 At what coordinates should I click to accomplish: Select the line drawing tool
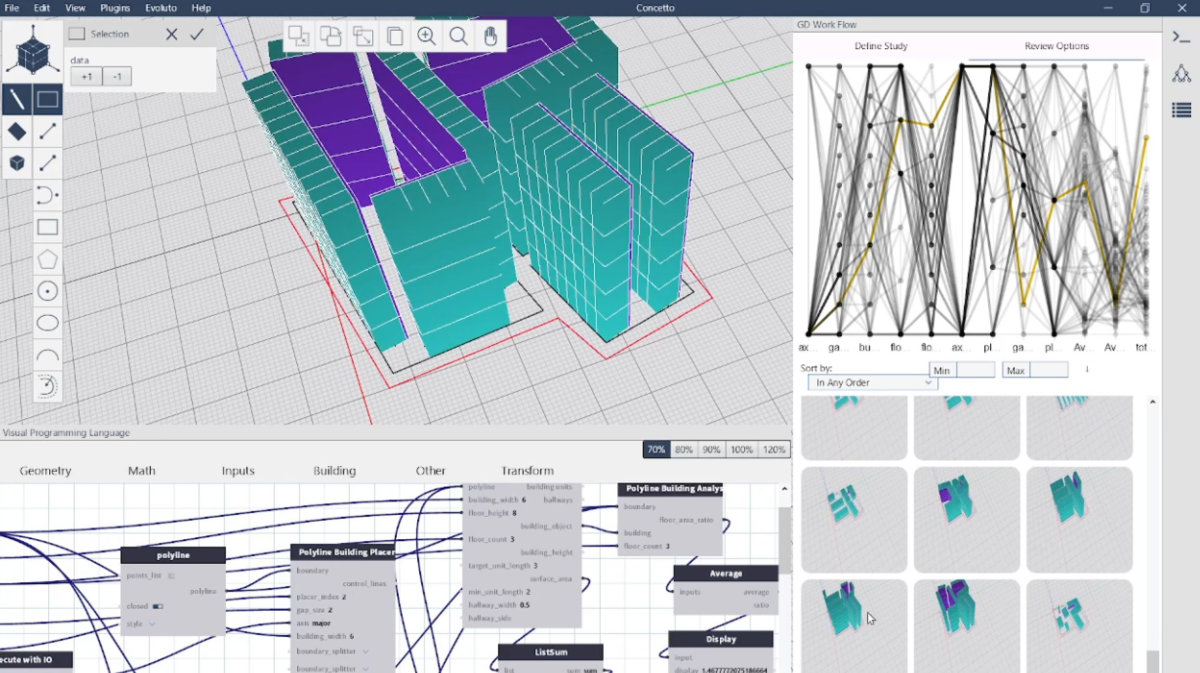coord(17,99)
